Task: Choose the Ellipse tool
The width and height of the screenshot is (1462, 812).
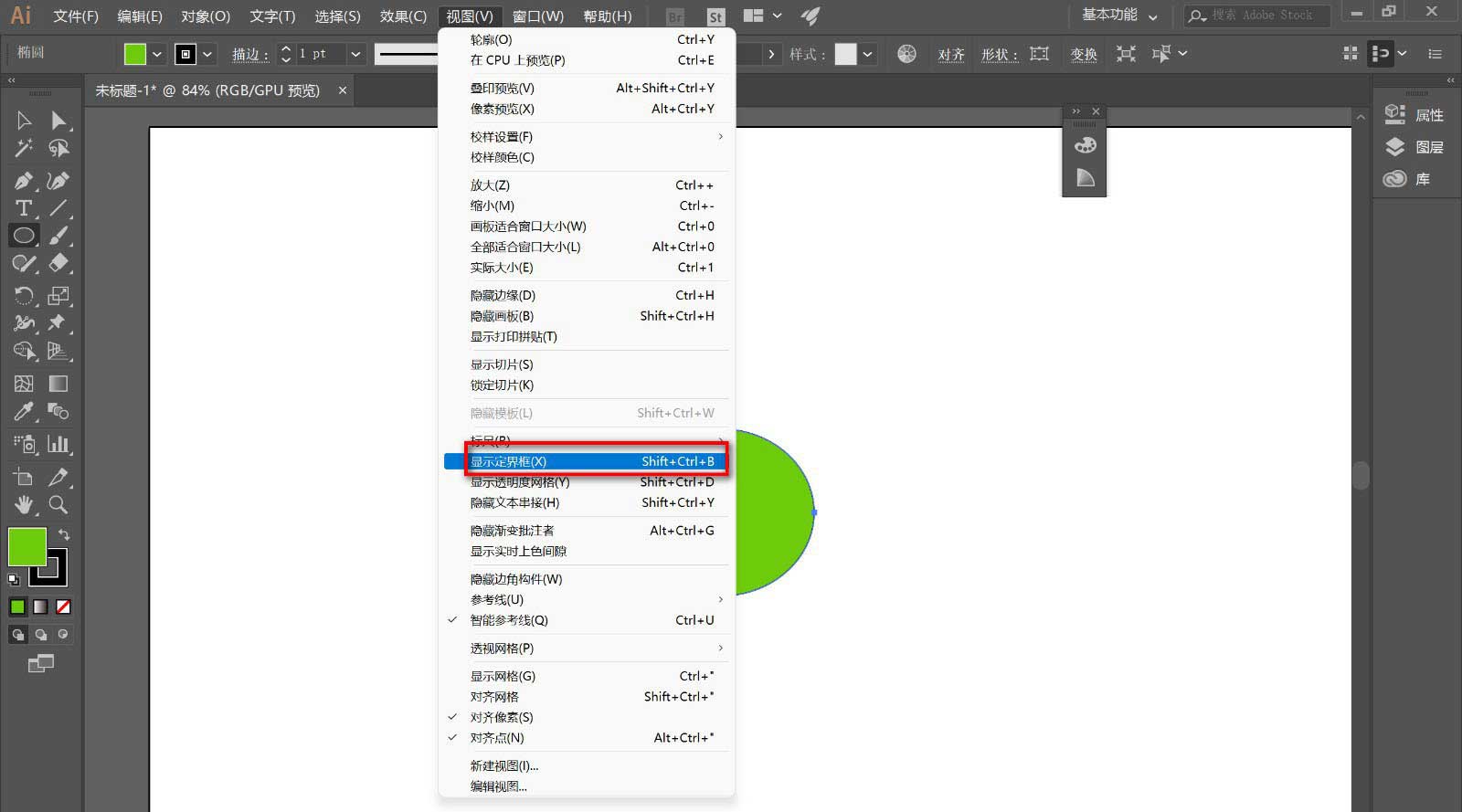Action: (x=24, y=236)
